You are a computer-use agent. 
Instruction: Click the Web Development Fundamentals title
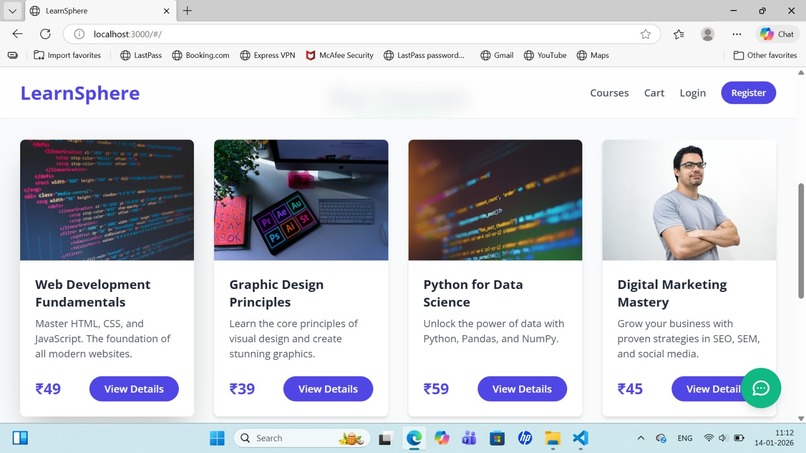click(93, 293)
